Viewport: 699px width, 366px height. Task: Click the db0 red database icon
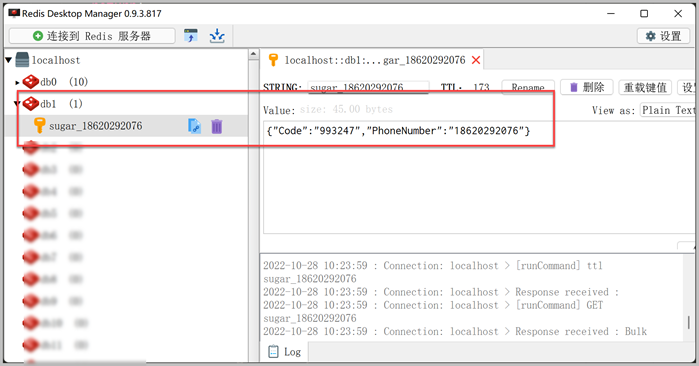tap(31, 82)
